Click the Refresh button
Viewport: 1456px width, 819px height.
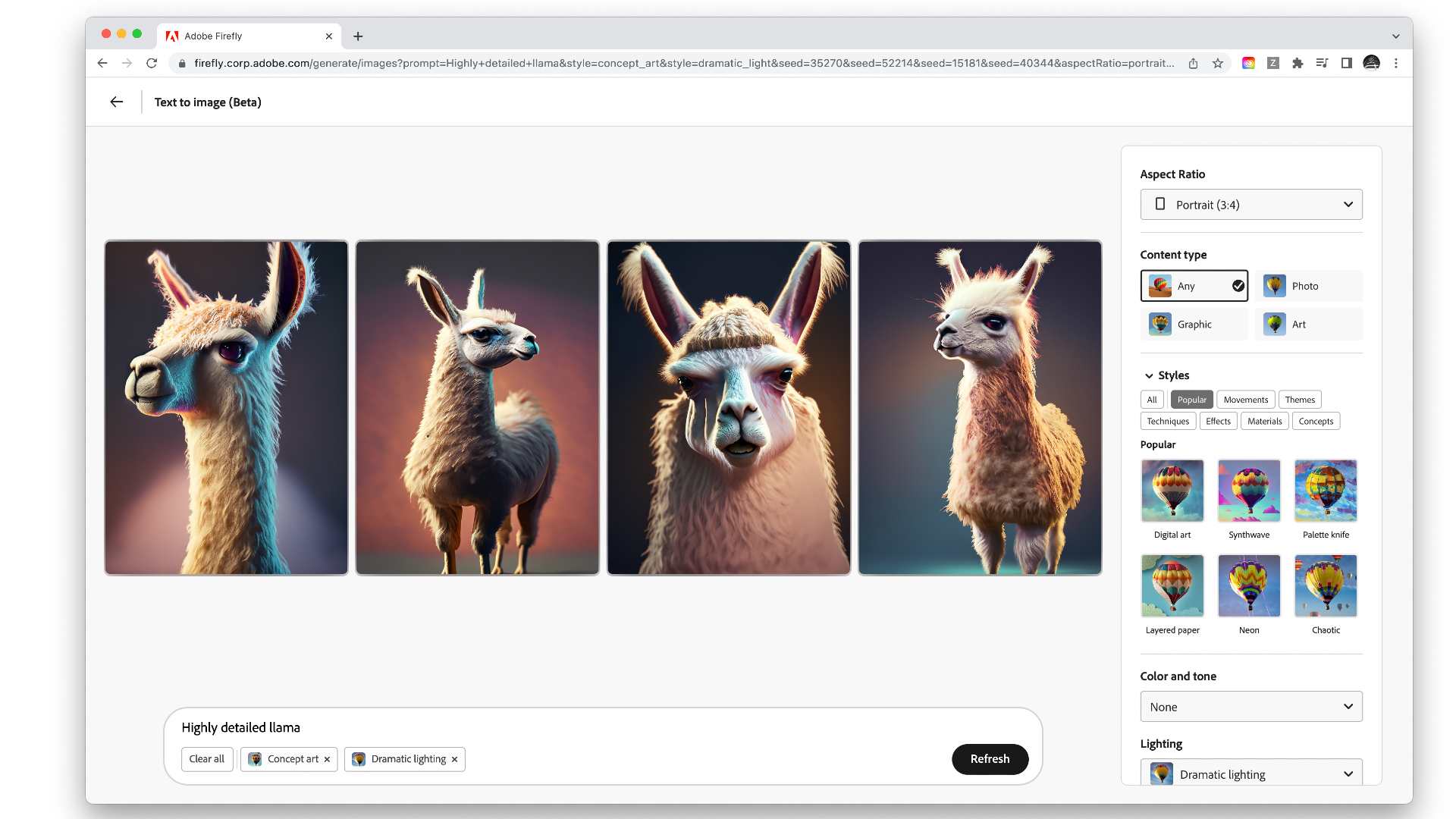click(x=990, y=759)
